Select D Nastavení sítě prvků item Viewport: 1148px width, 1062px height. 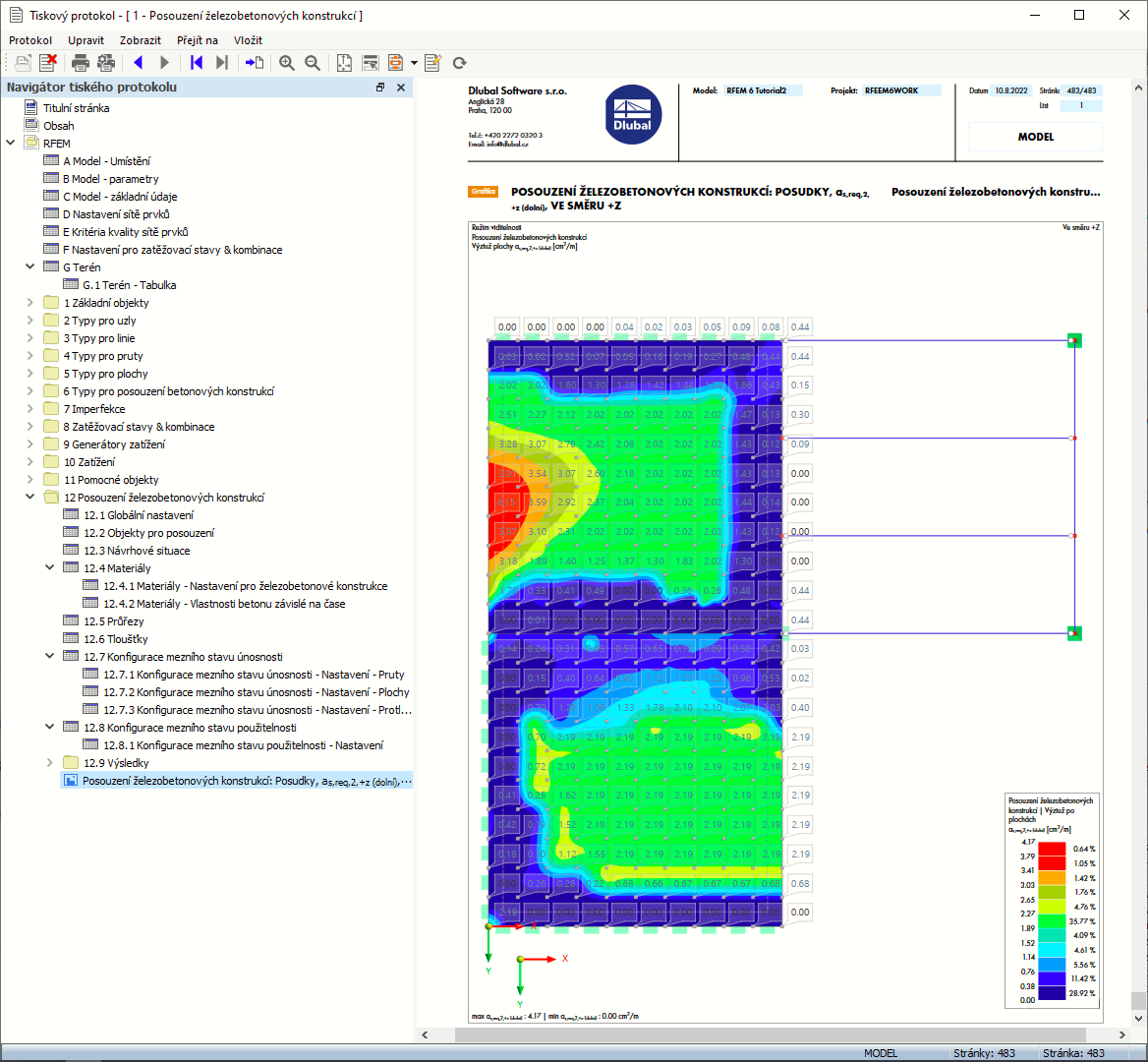pyautogui.click(x=116, y=213)
